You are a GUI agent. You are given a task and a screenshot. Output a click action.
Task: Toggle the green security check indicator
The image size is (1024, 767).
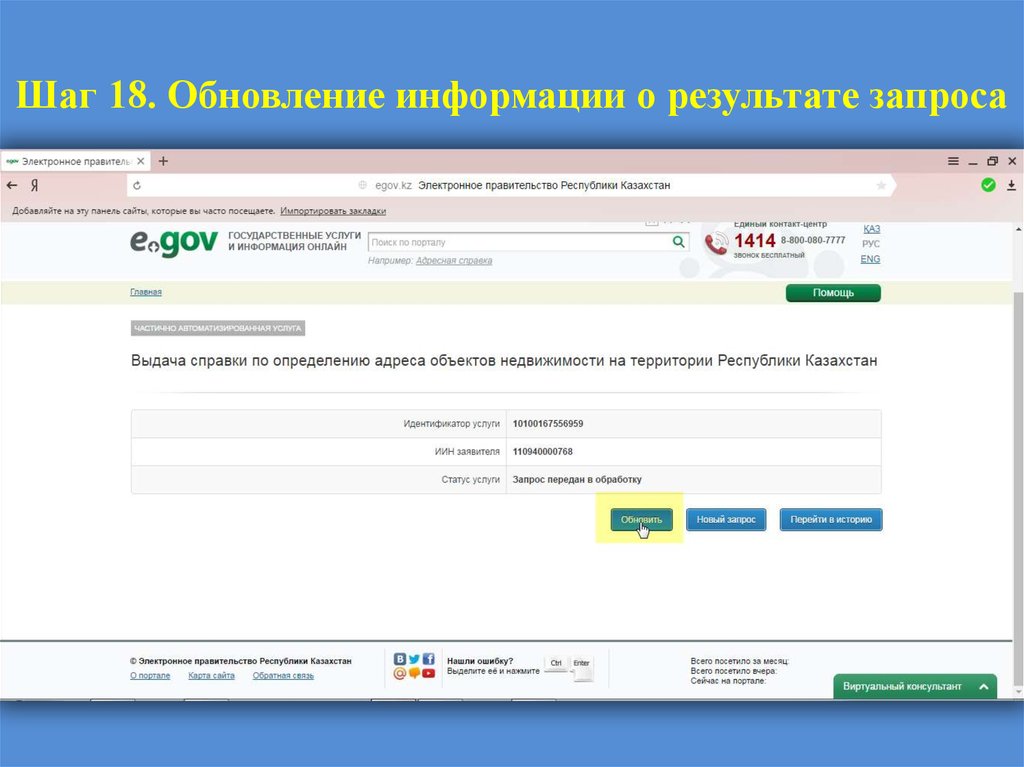point(986,185)
